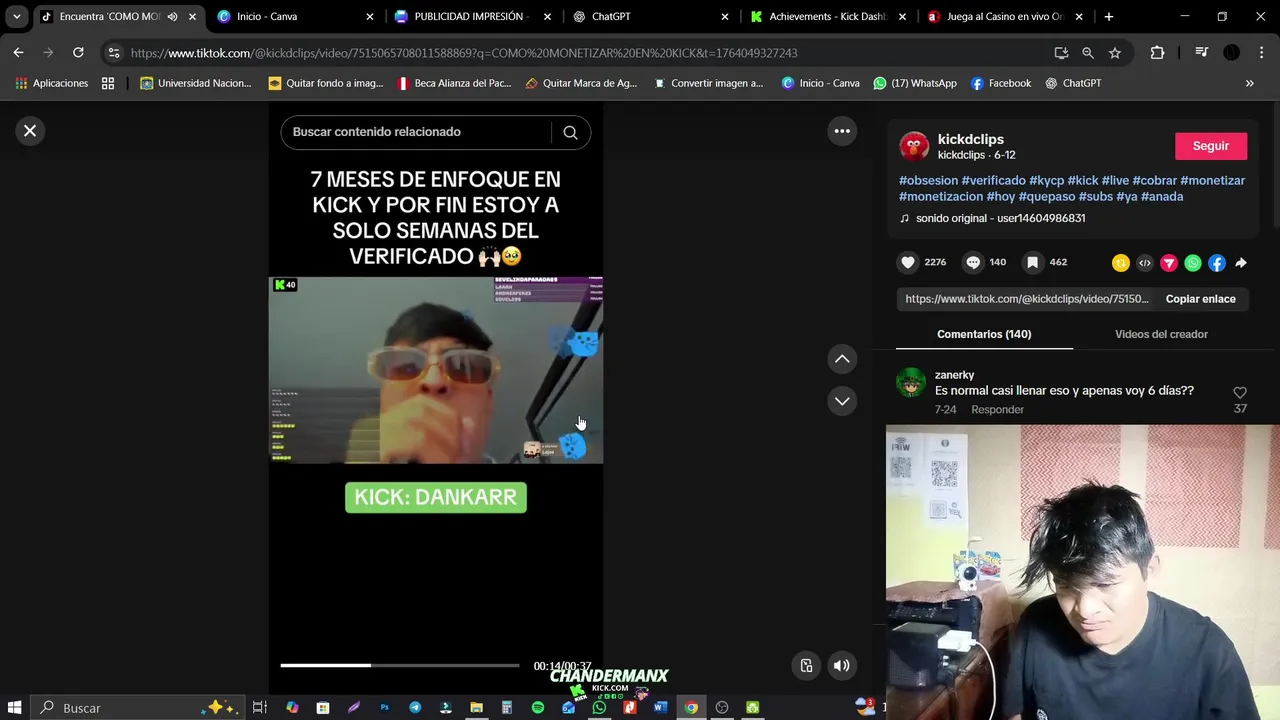1280x720 pixels.
Task: Toggle video volume mute speaker icon
Action: click(x=842, y=665)
